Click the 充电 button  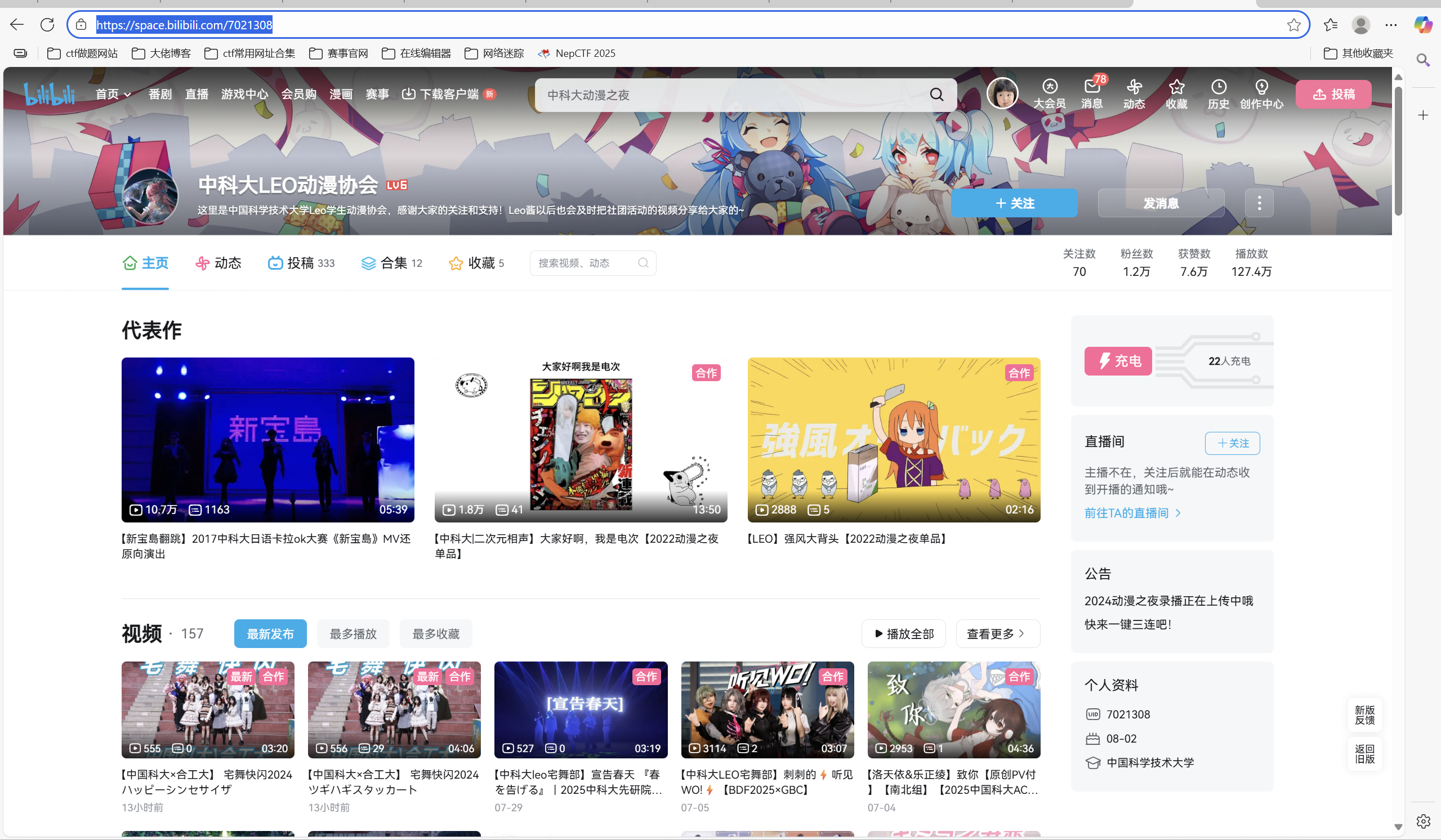click(x=1118, y=361)
